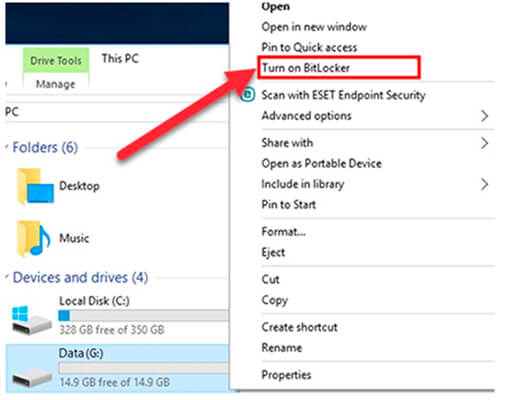Select Pin to Quick access
The width and height of the screenshot is (513, 400).
coord(309,47)
